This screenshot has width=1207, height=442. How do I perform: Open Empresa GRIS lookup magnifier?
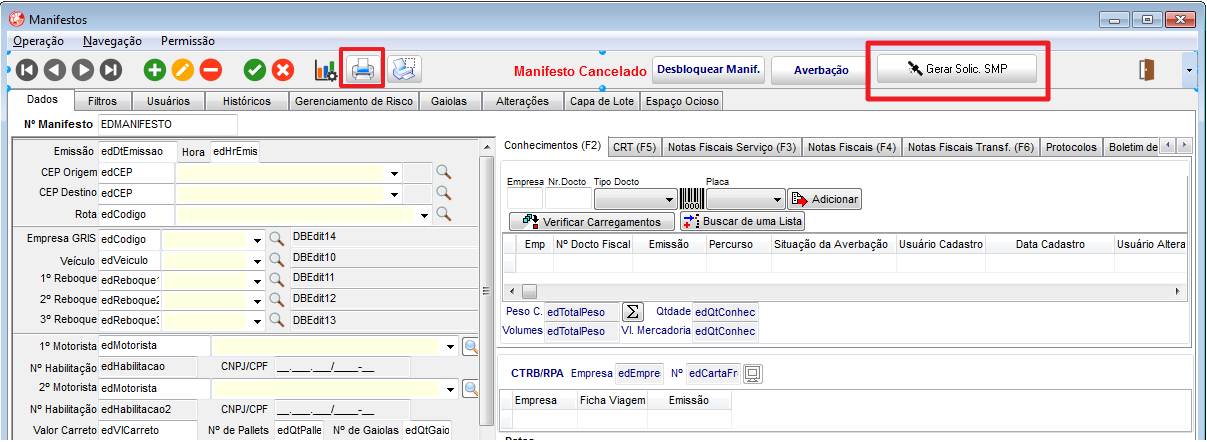[277, 240]
